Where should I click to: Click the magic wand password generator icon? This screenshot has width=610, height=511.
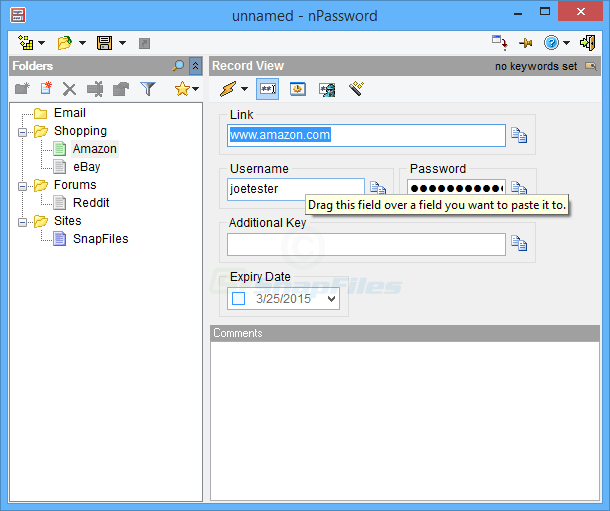[x=356, y=89]
